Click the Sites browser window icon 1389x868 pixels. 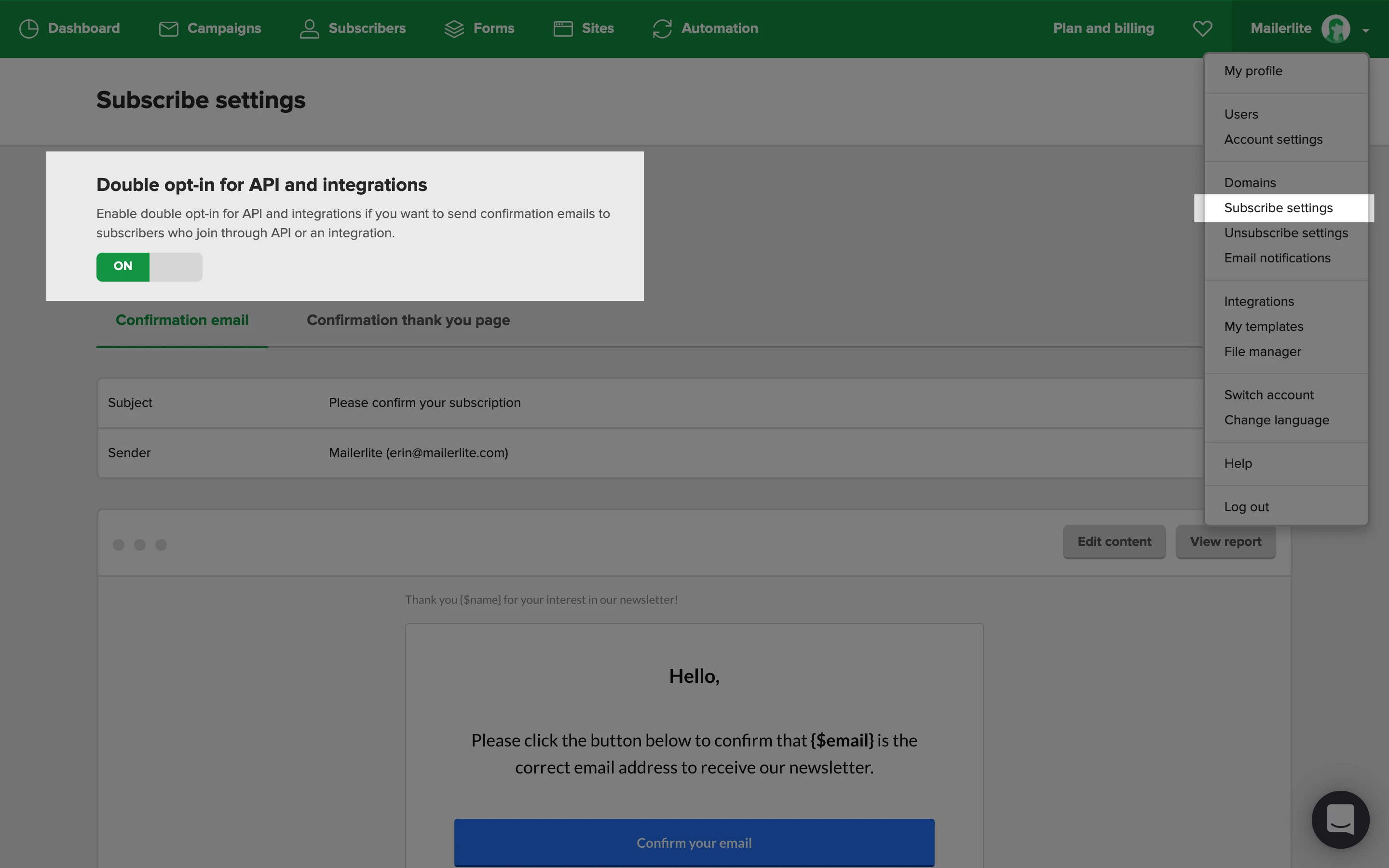(563, 29)
